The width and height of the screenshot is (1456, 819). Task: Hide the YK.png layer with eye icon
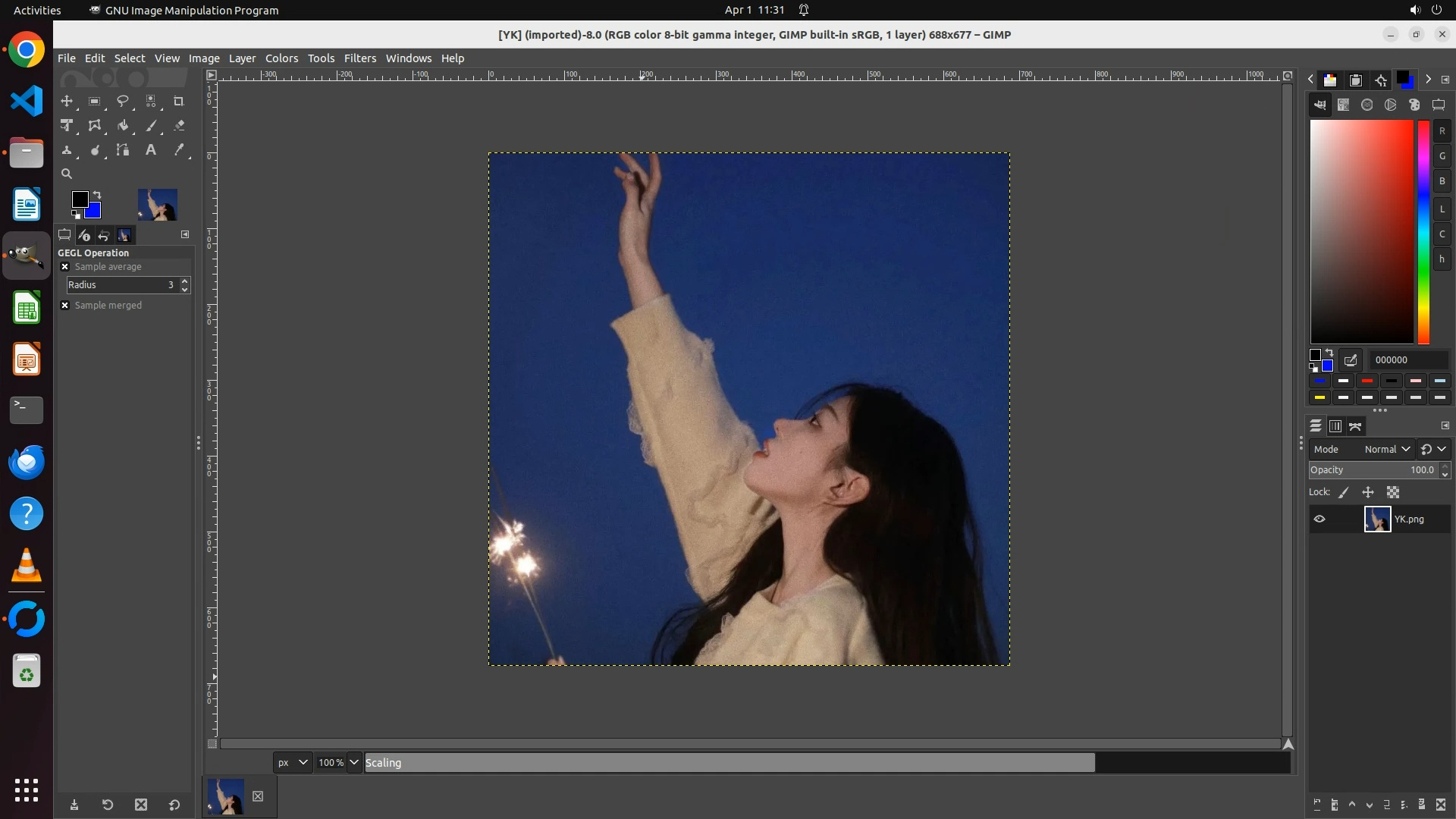pyautogui.click(x=1319, y=519)
